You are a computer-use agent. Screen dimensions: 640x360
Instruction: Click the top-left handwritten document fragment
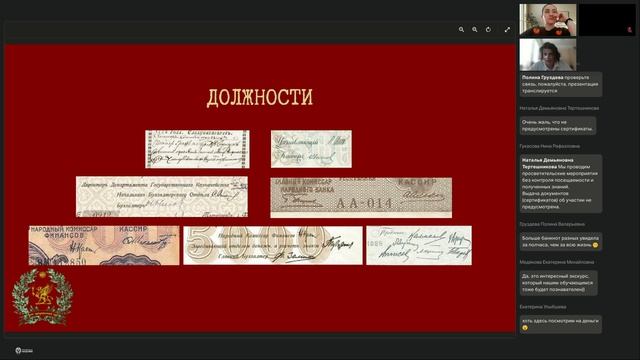(x=197, y=149)
